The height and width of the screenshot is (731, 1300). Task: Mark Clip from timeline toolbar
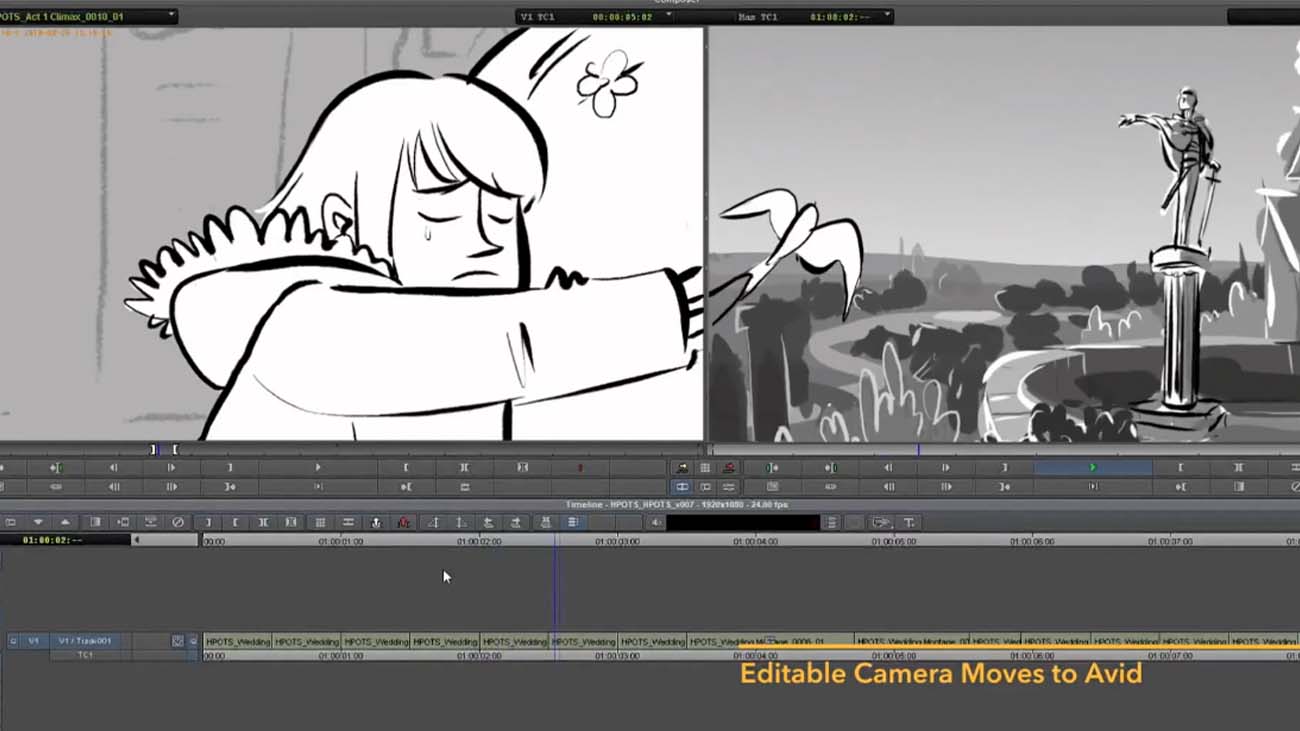tap(263, 522)
